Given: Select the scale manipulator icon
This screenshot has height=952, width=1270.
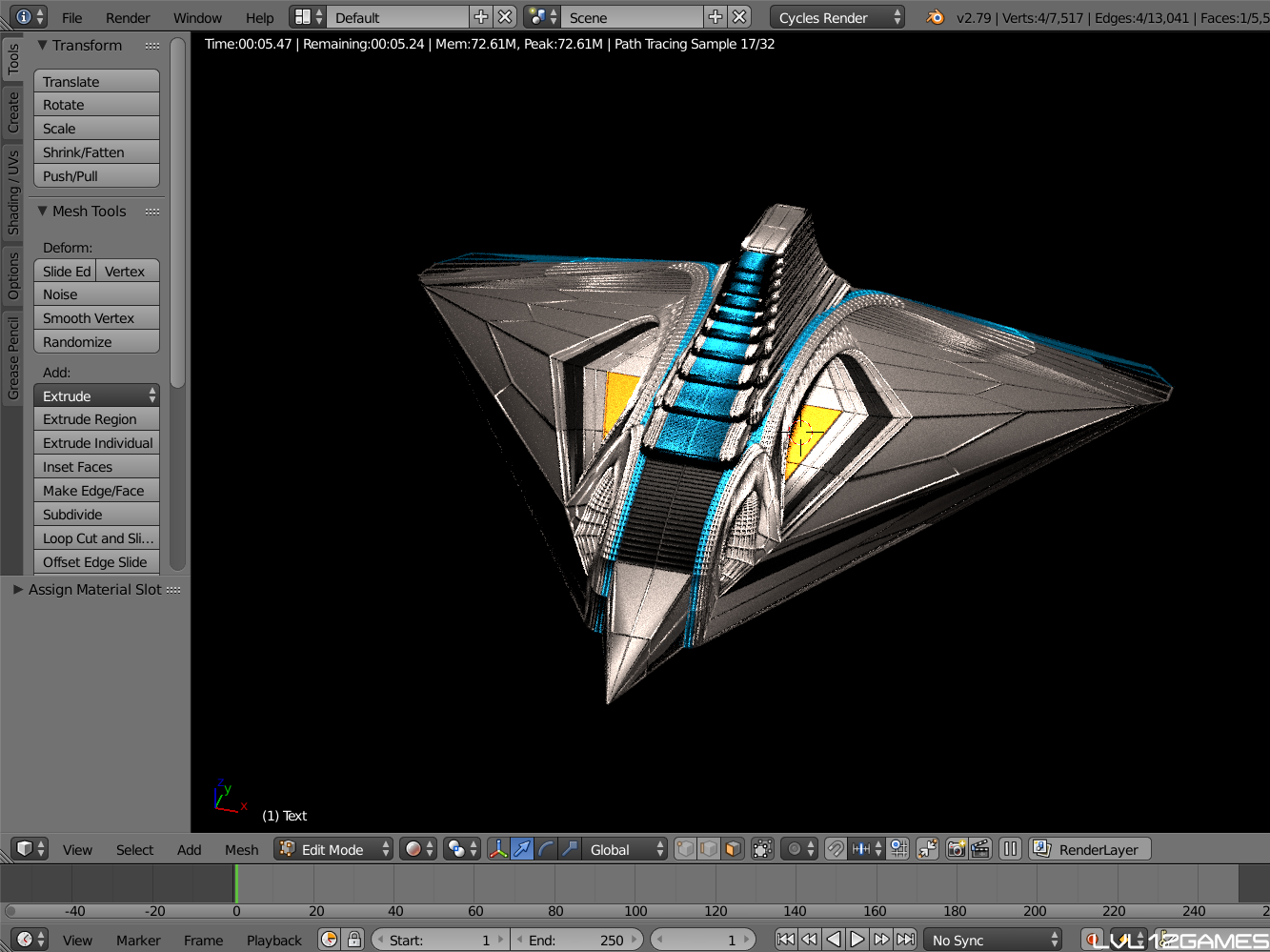Looking at the screenshot, I should tap(570, 849).
